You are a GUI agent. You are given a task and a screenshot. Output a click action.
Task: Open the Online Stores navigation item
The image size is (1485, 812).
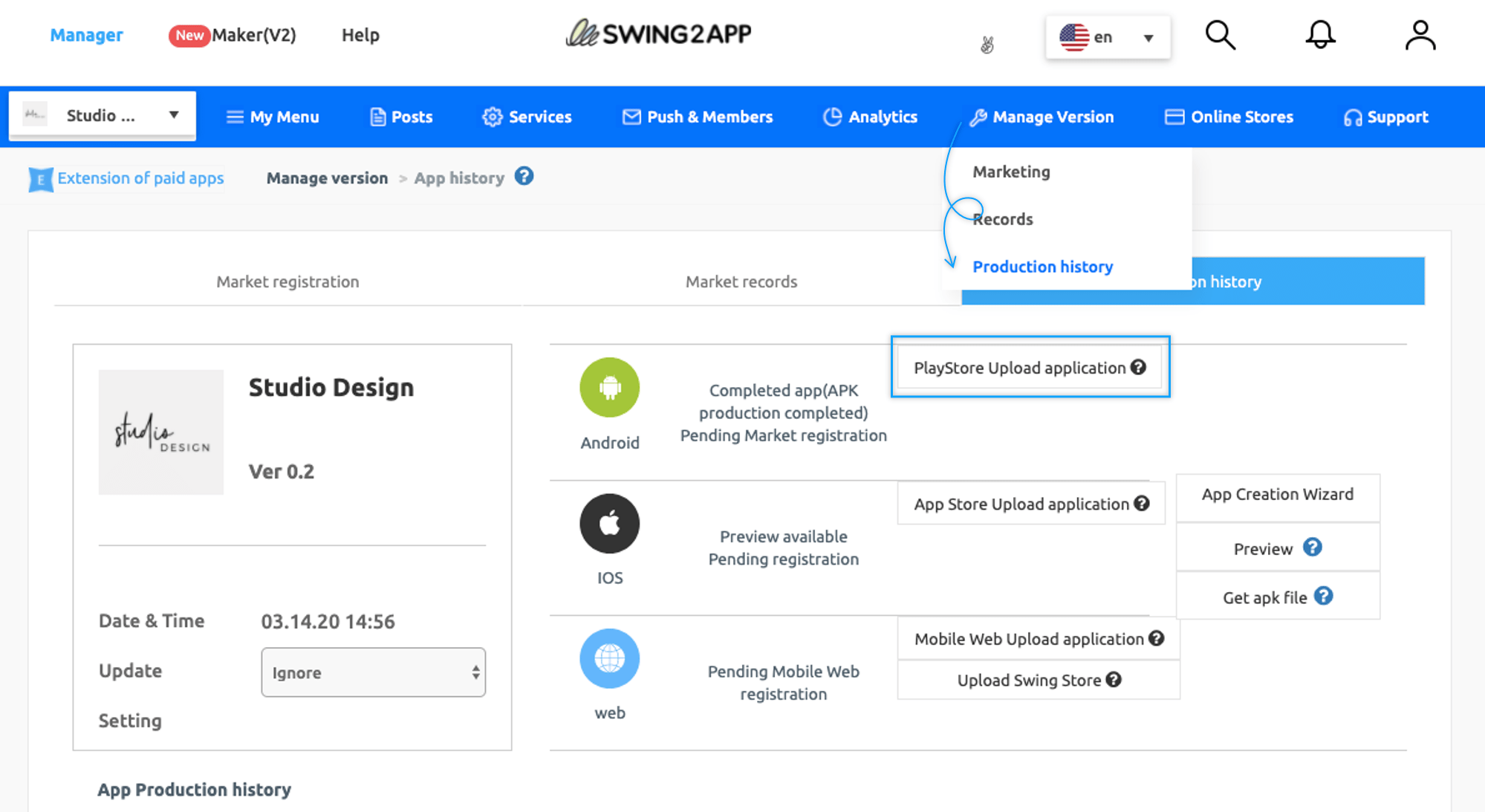coord(1229,117)
